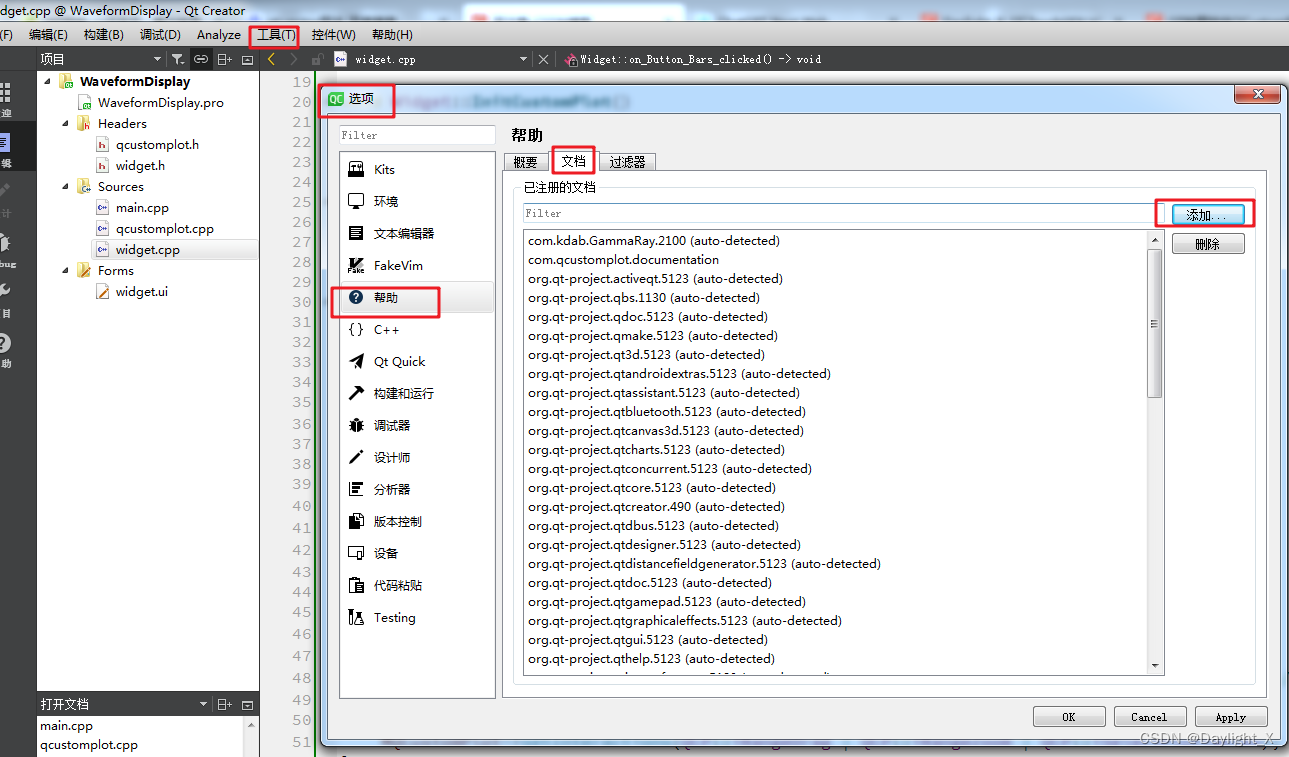The height and width of the screenshot is (757, 1289).
Task: Select the C++ settings category
Action: 383,329
